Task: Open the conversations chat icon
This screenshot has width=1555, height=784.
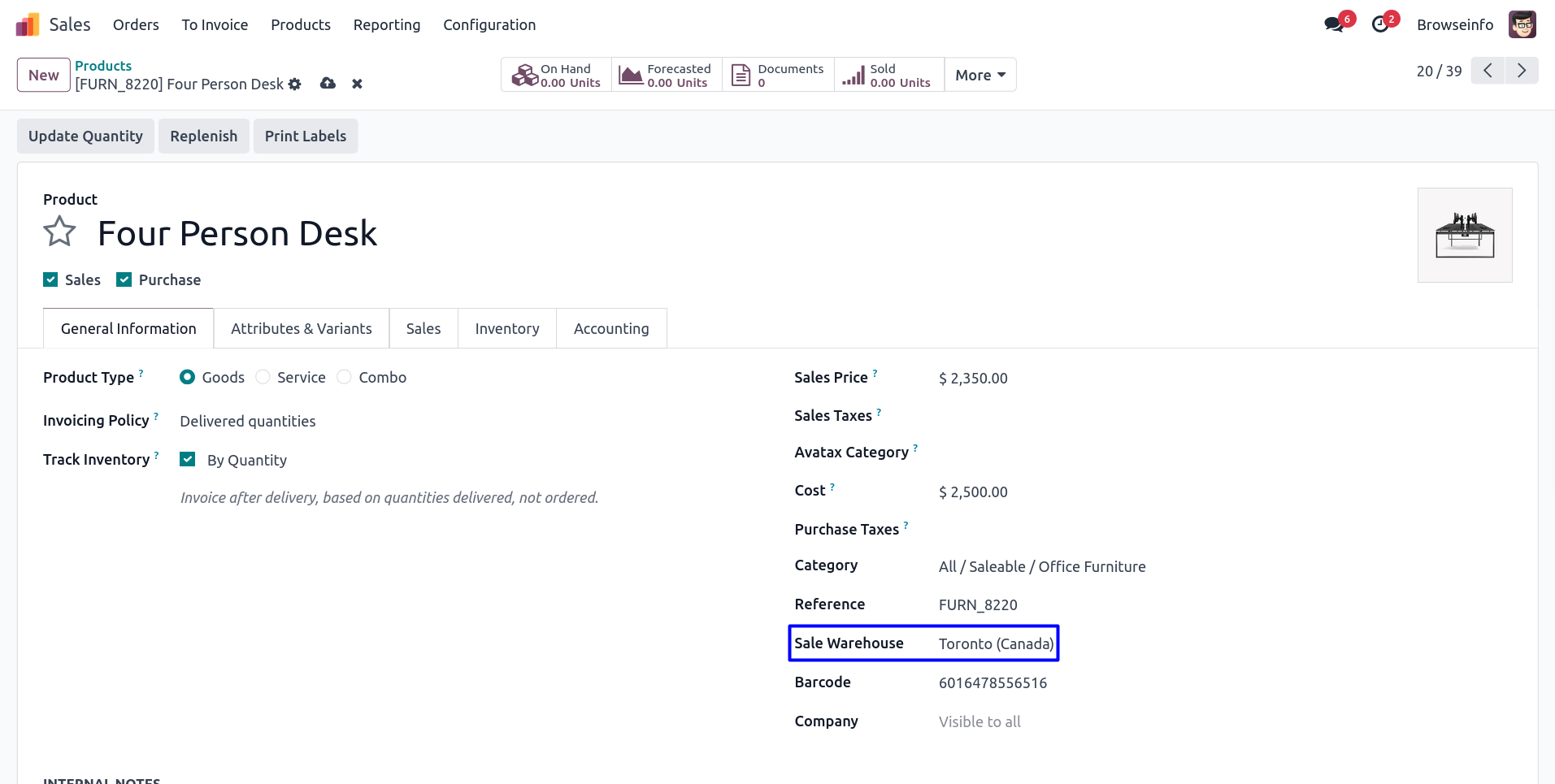Action: point(1333,24)
